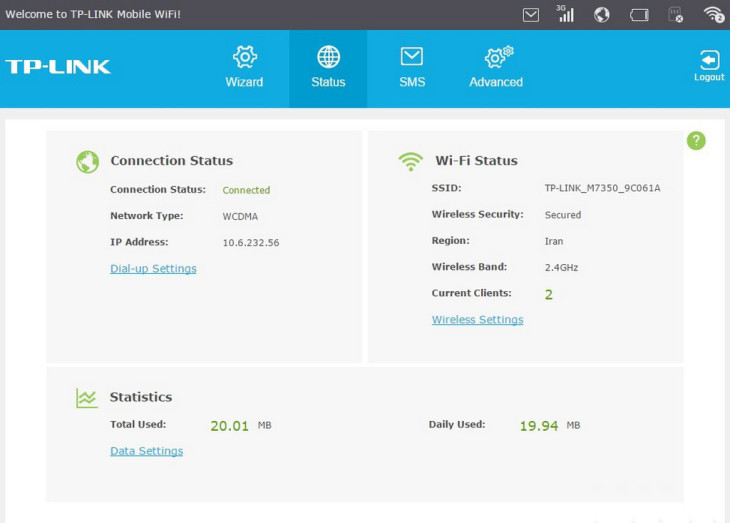Click the Connection Status heading
The image size is (730, 523).
[x=172, y=161]
